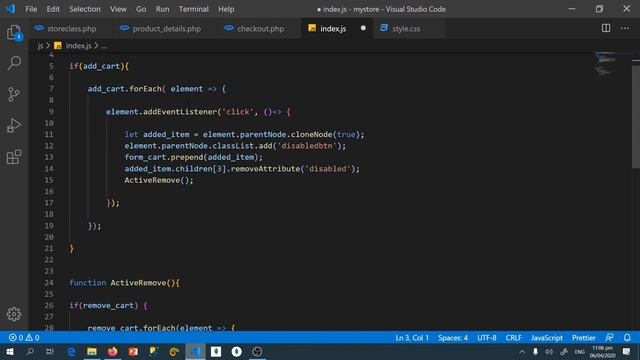Click the Visual Studio Code taskbar icon
Viewport: 640px width, 360px height.
[x=196, y=351]
